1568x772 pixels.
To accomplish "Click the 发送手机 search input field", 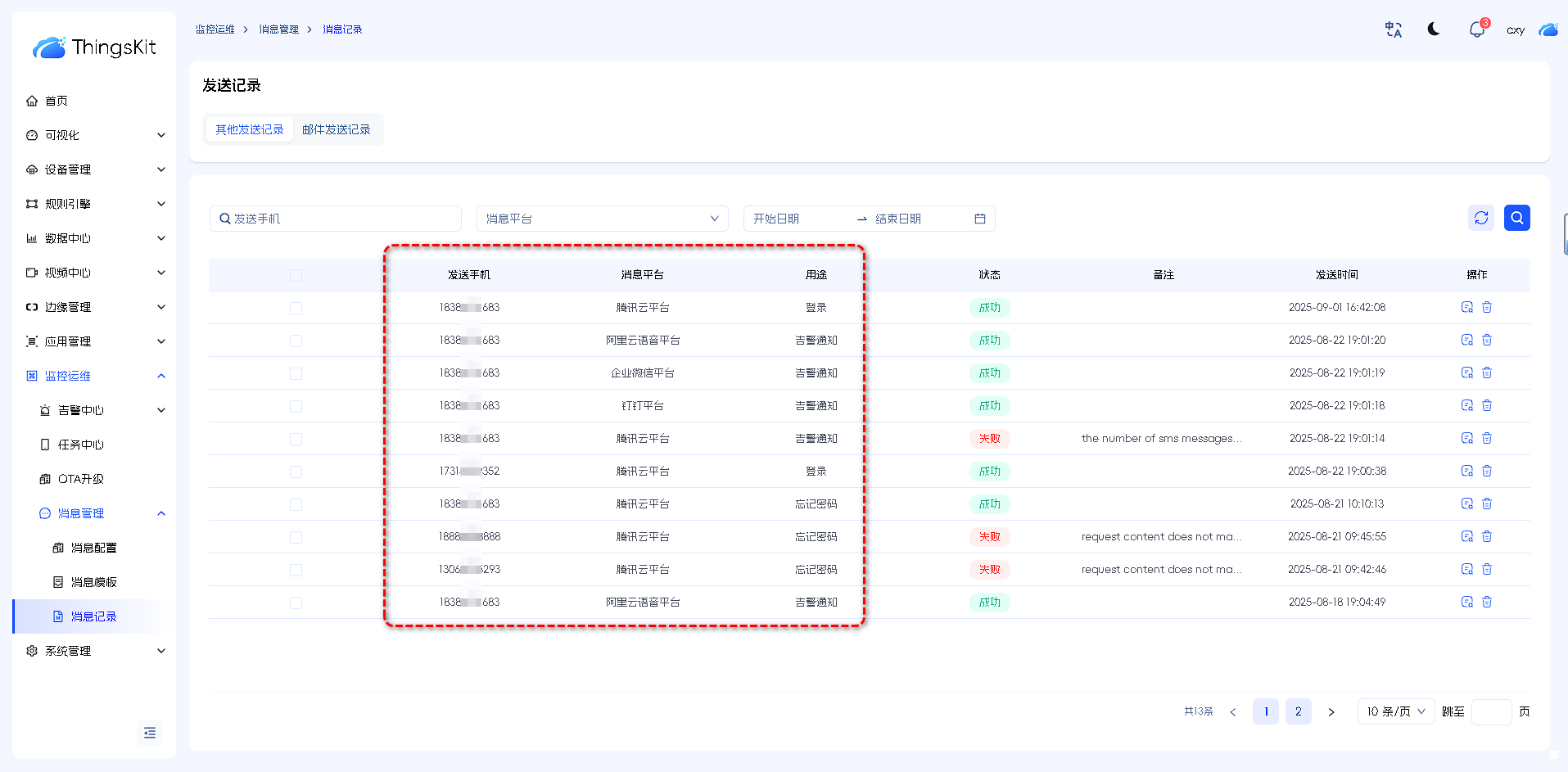I will (x=336, y=219).
